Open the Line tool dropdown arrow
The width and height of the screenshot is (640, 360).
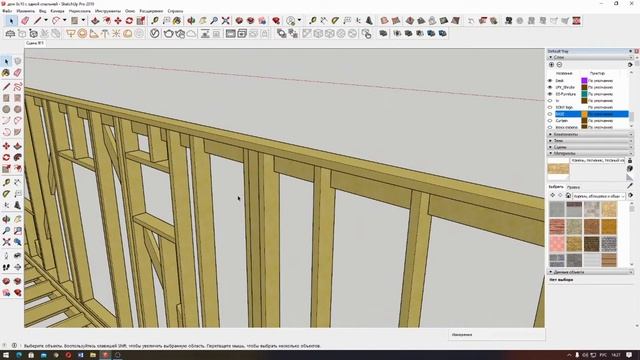point(45,20)
